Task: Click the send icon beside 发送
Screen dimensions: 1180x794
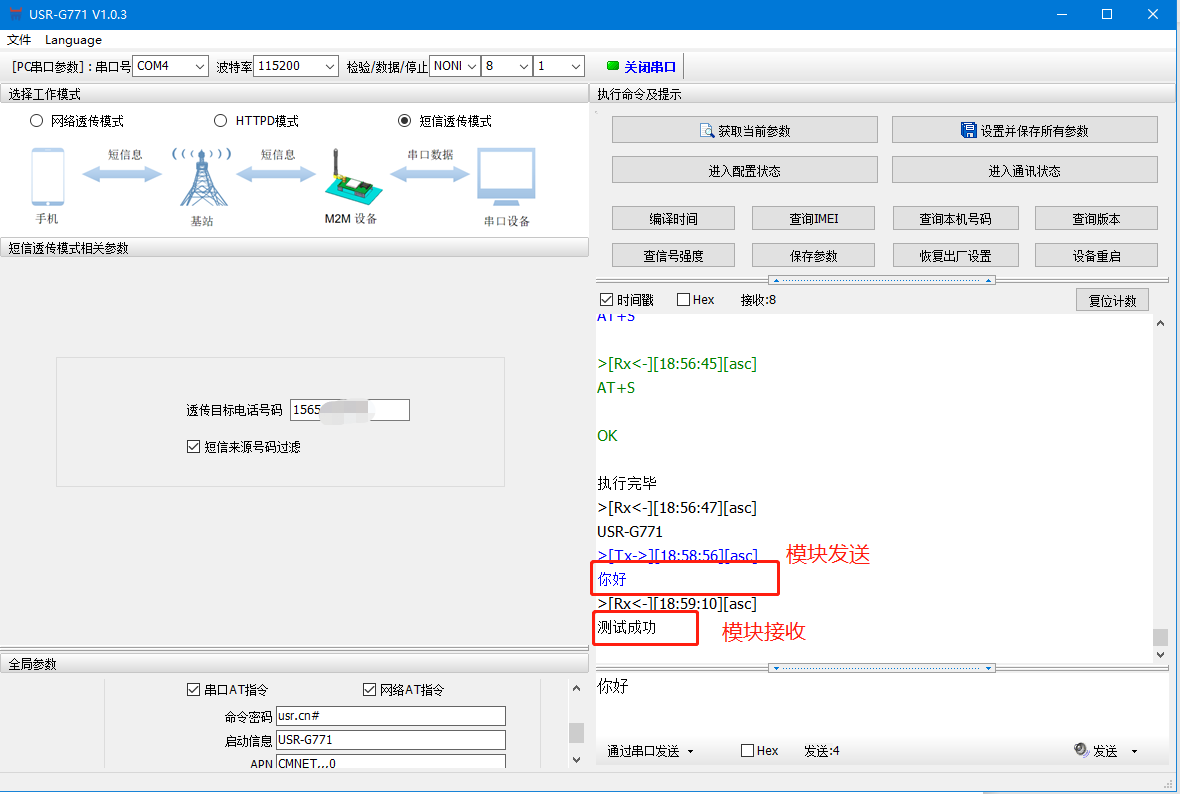Action: click(x=1081, y=750)
